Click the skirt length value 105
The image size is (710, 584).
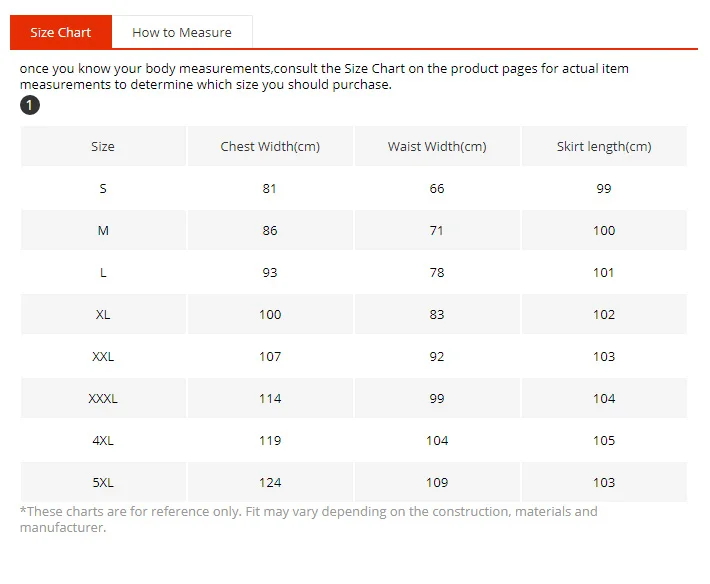click(x=604, y=440)
